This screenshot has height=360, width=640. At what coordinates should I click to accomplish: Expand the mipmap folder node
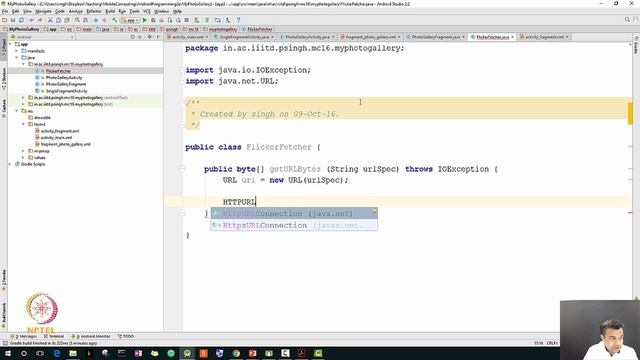(x=23, y=151)
